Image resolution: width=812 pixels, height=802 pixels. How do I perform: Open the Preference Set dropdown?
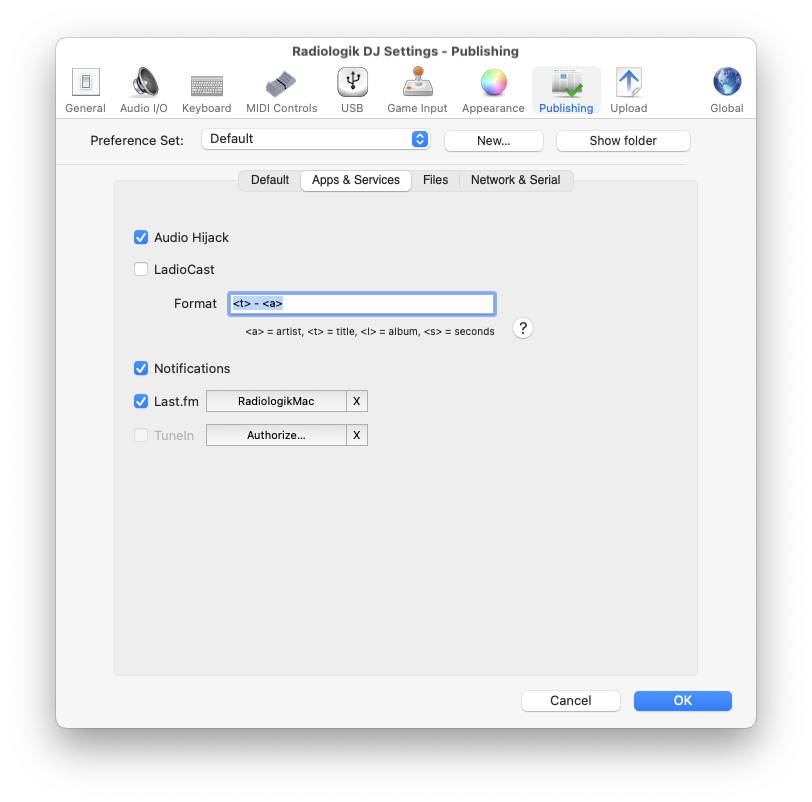pos(316,139)
